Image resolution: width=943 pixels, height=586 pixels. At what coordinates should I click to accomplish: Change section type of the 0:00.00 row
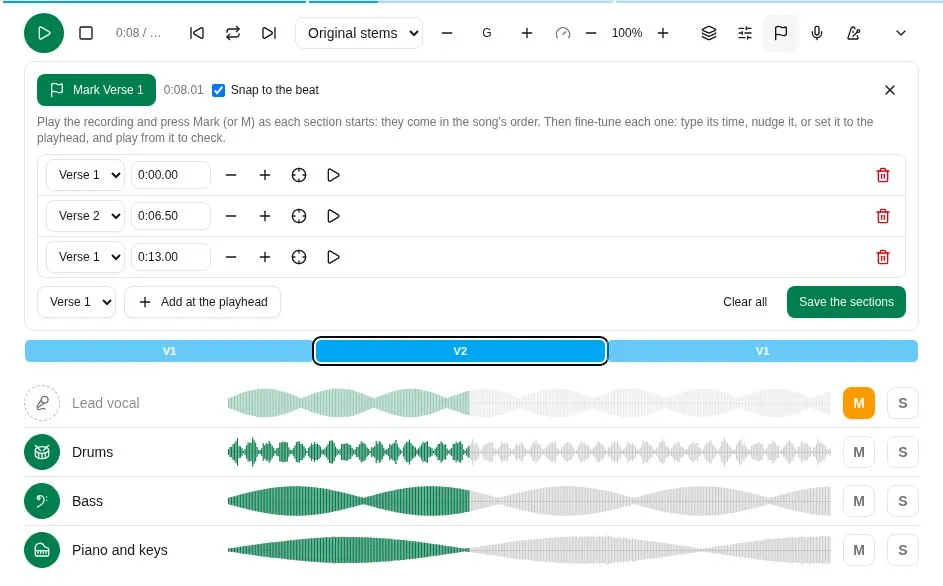pyautogui.click(x=85, y=175)
